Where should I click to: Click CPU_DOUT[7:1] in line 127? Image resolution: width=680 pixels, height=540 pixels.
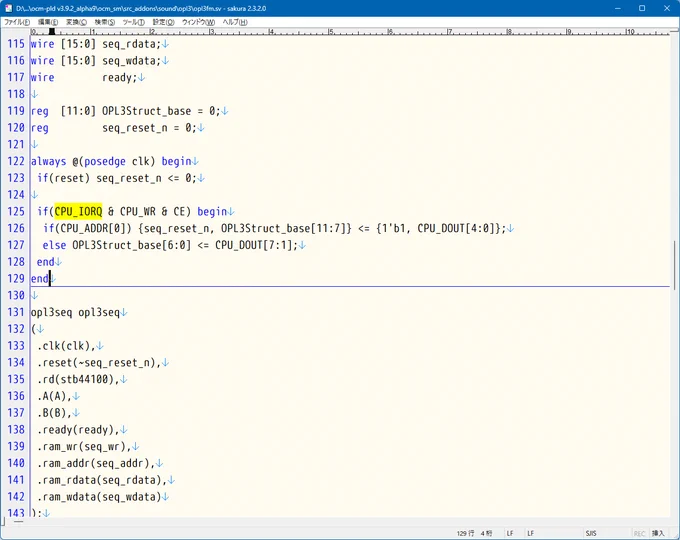pyautogui.click(x=253, y=245)
